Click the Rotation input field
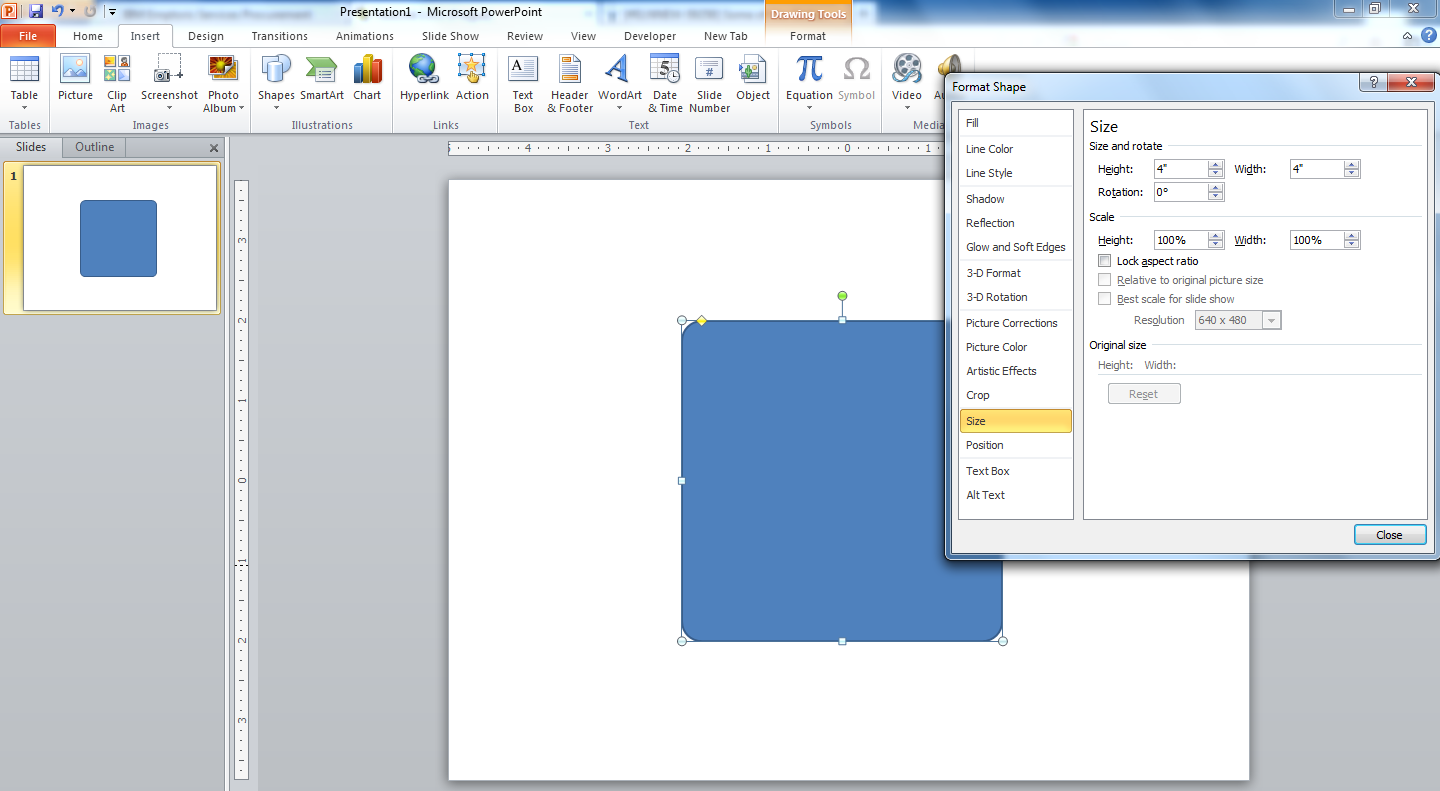Viewport: 1440px width, 791px height. pyautogui.click(x=1181, y=192)
